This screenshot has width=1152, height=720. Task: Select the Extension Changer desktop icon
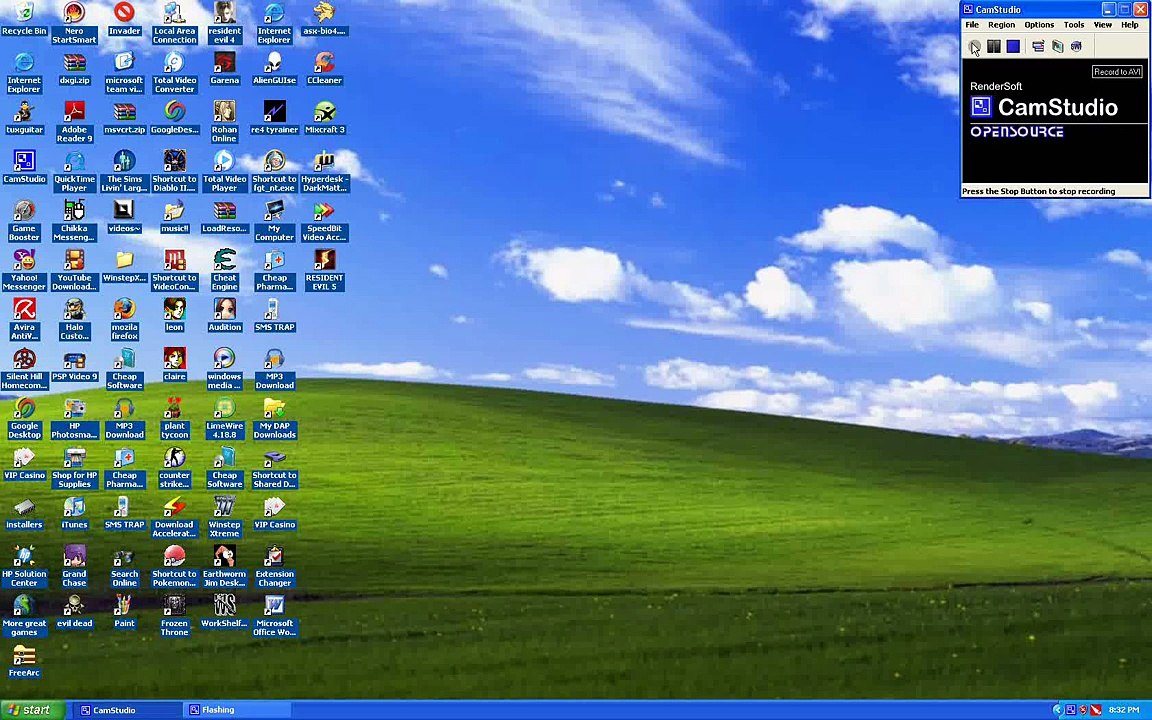(274, 566)
